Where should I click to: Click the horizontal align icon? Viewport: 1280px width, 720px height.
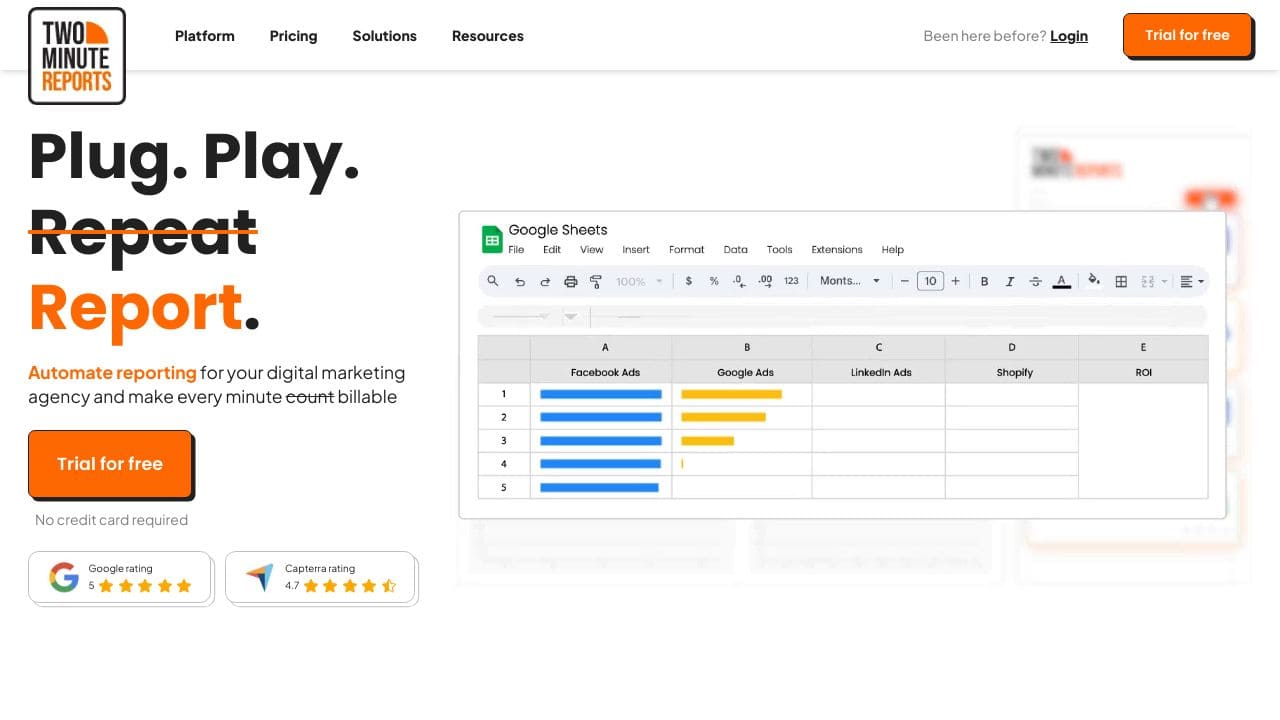pos(1187,281)
